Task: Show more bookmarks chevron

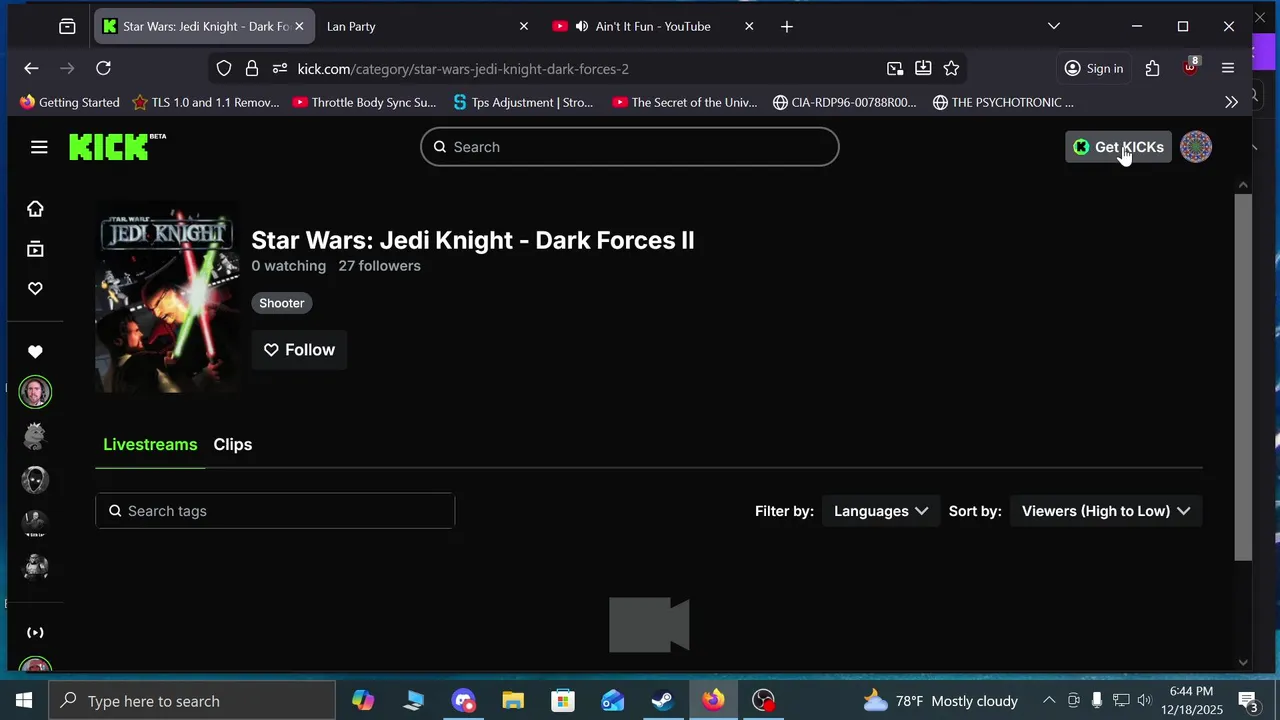Action: point(1231,102)
